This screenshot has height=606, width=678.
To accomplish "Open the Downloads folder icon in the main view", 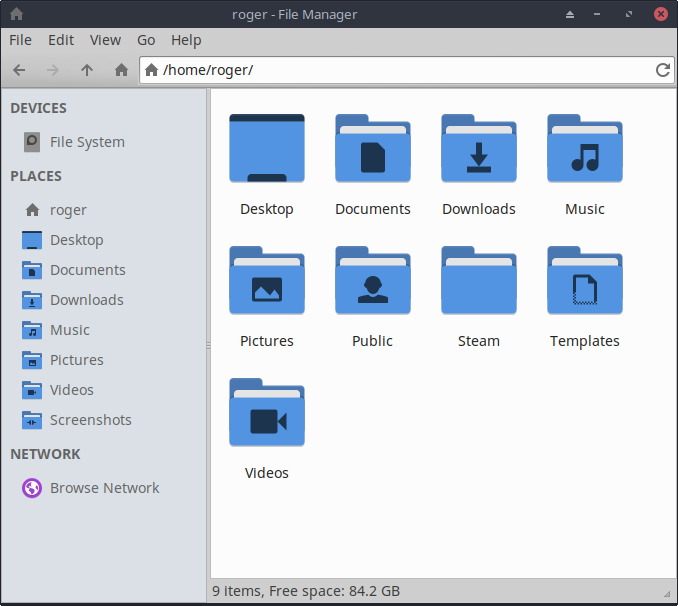I will pyautogui.click(x=479, y=148).
